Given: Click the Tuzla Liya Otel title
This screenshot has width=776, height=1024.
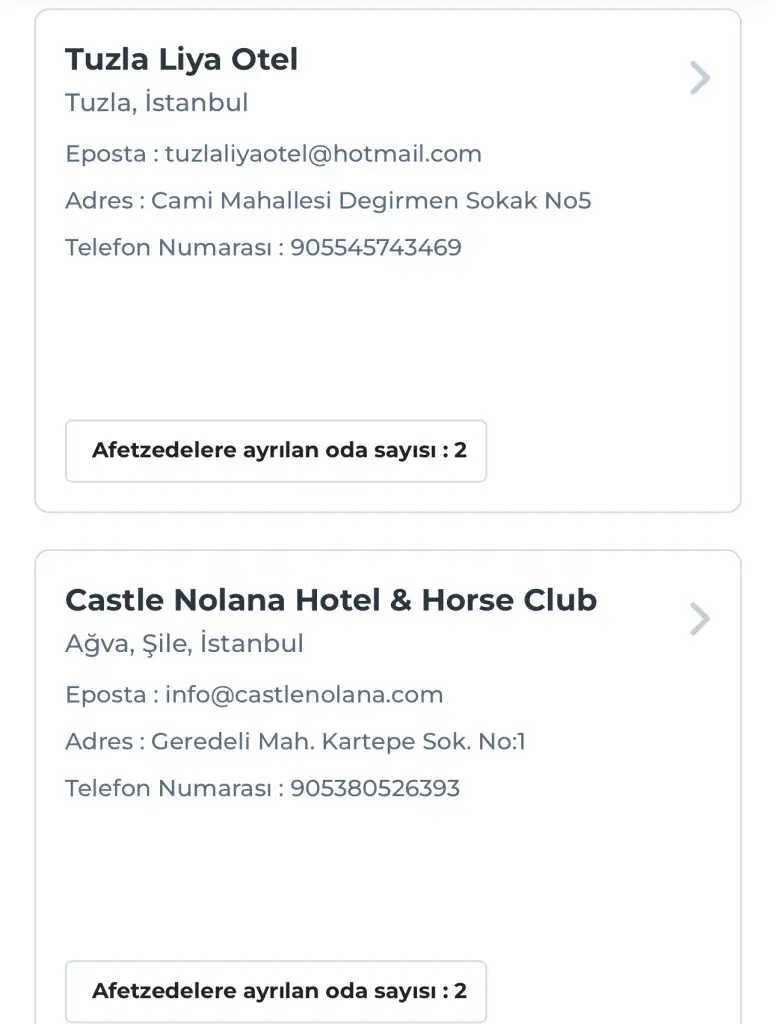Looking at the screenshot, I should pos(181,60).
